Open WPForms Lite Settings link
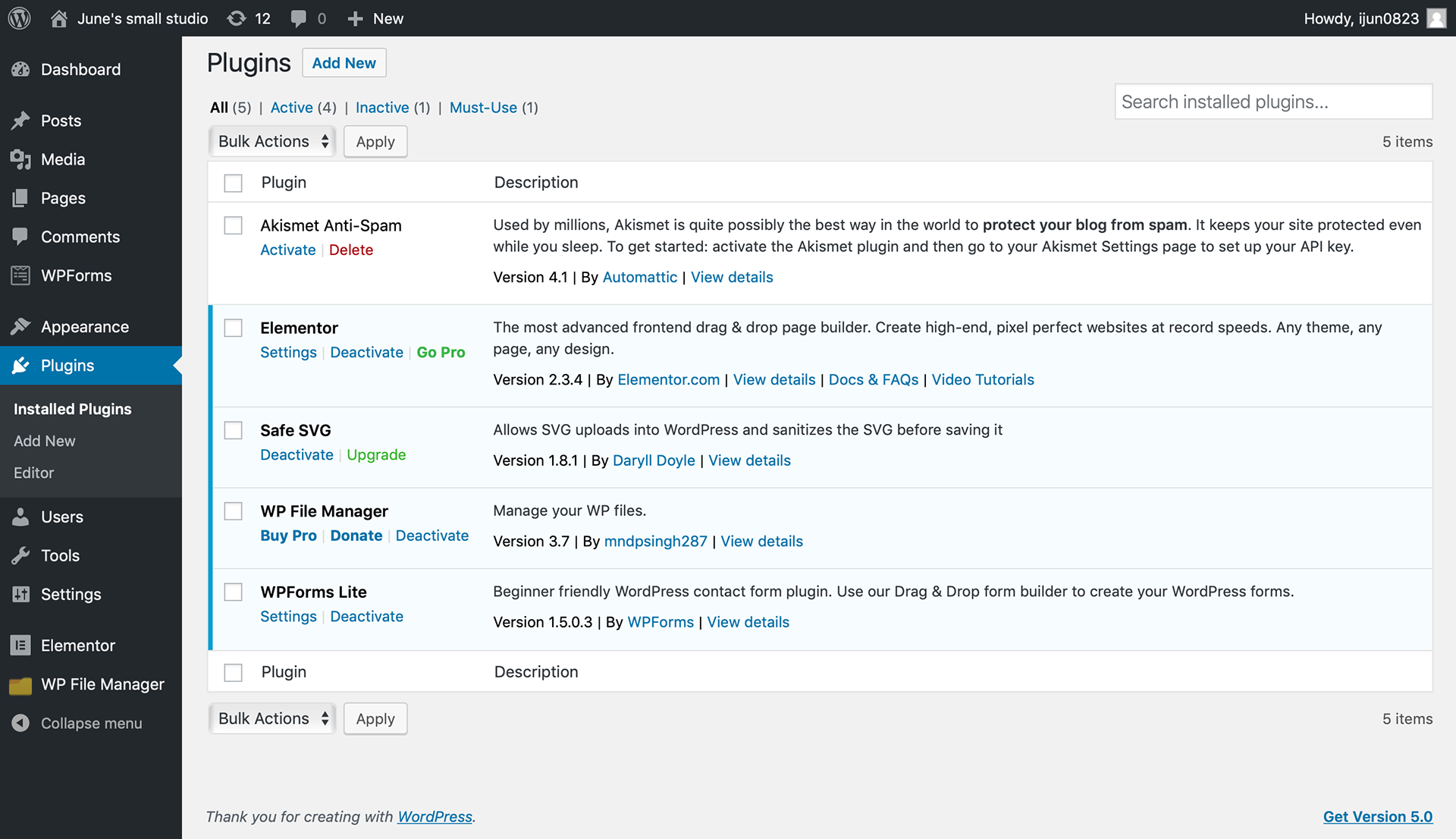 pyautogui.click(x=288, y=617)
